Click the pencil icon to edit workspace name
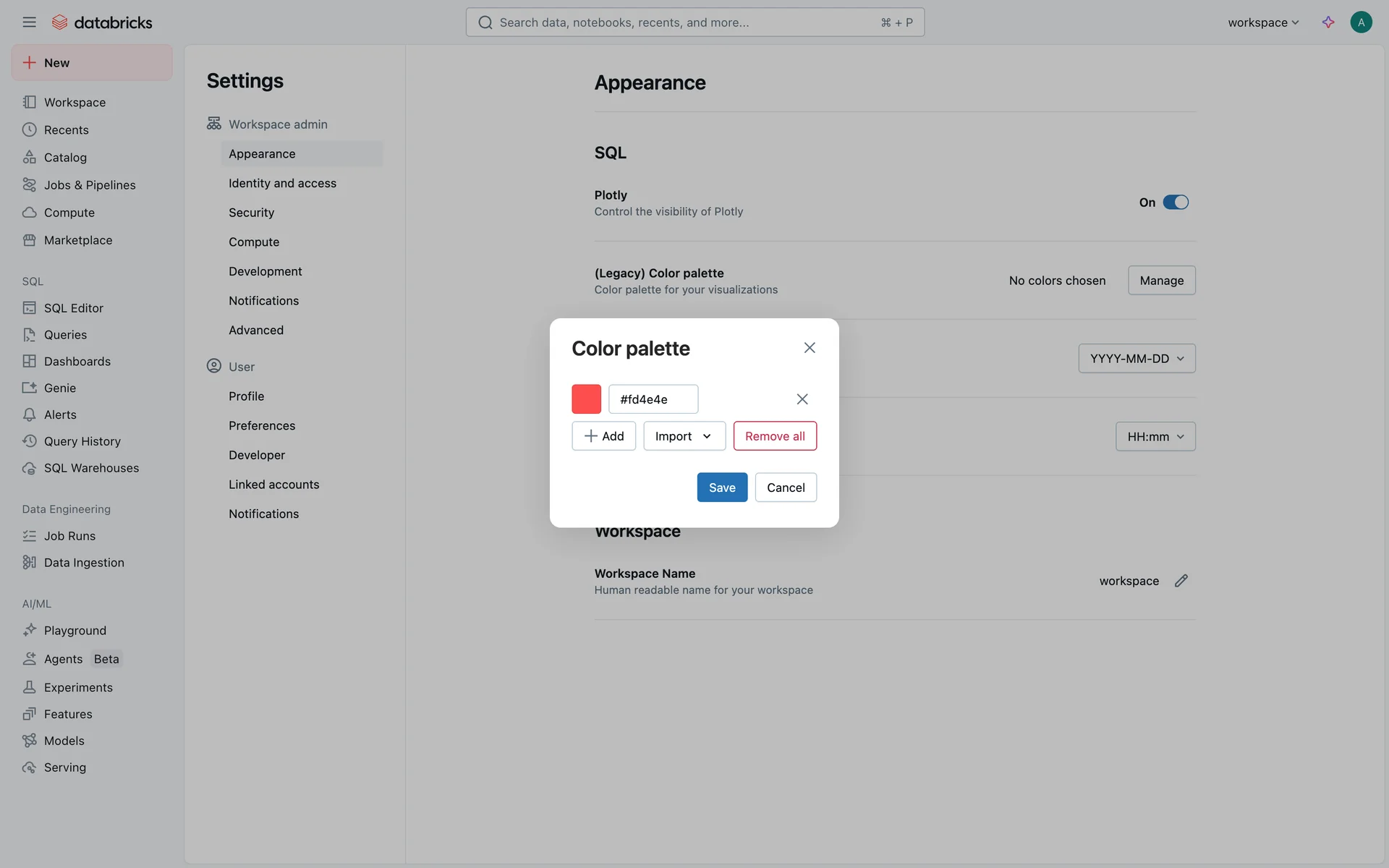The image size is (1389, 868). [1181, 581]
